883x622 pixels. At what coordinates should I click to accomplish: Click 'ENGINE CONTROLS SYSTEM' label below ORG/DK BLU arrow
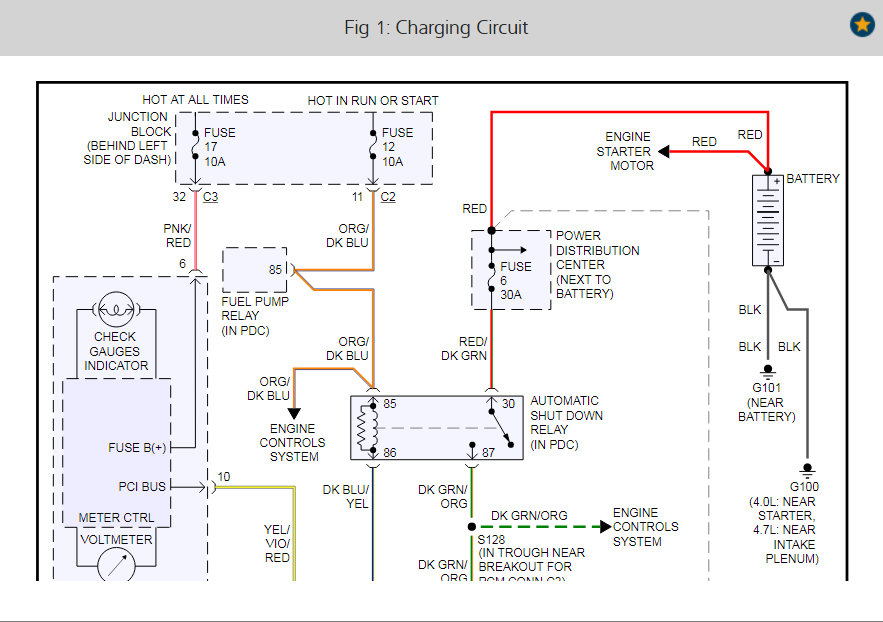pos(292,442)
